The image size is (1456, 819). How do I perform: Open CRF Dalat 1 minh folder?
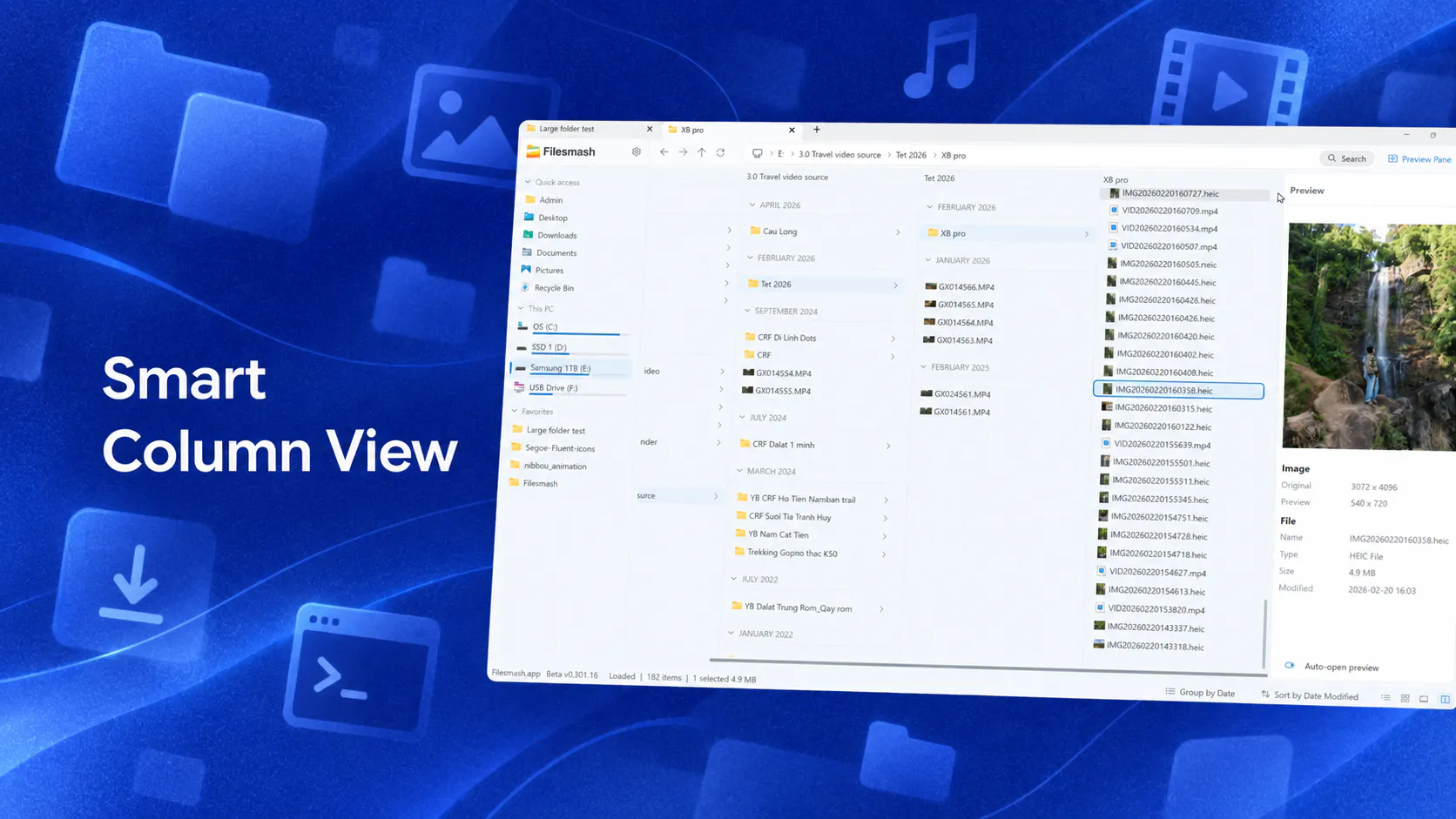pyautogui.click(x=815, y=445)
